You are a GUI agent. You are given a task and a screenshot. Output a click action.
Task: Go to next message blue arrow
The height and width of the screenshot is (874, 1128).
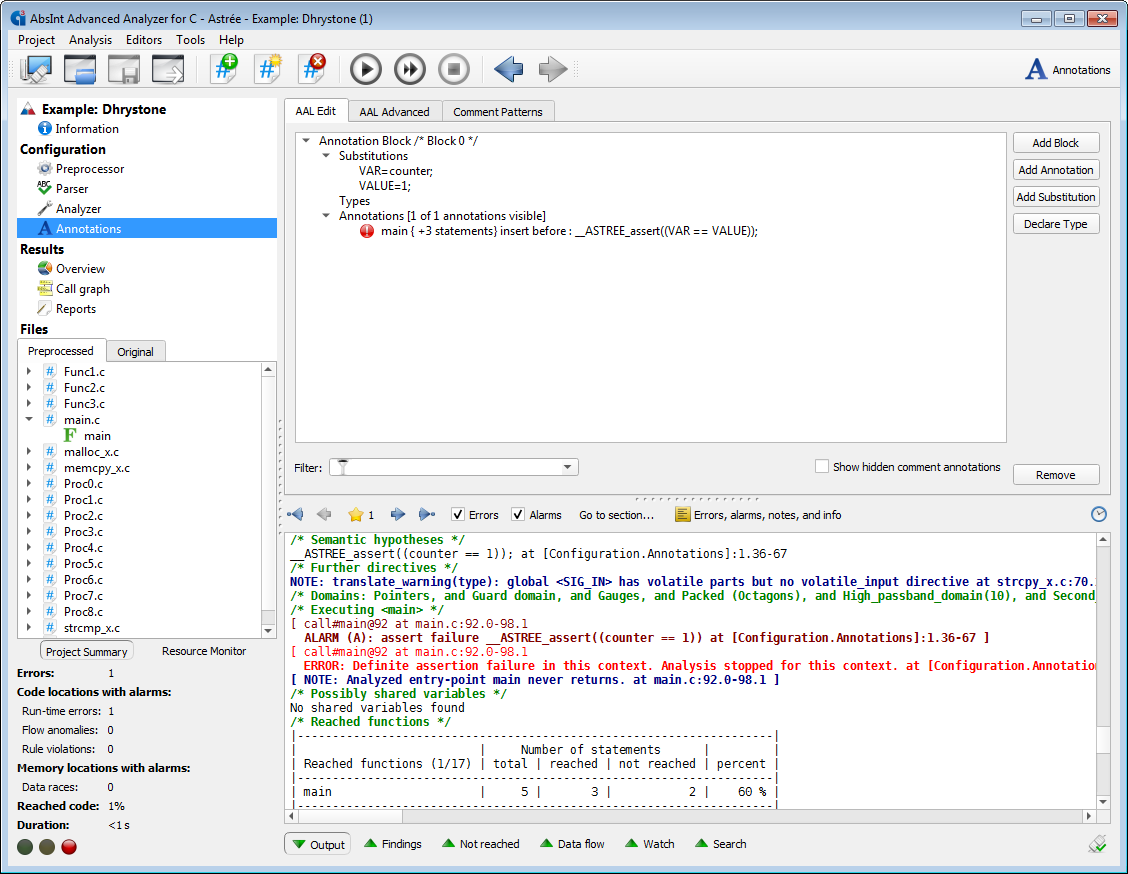click(x=398, y=514)
